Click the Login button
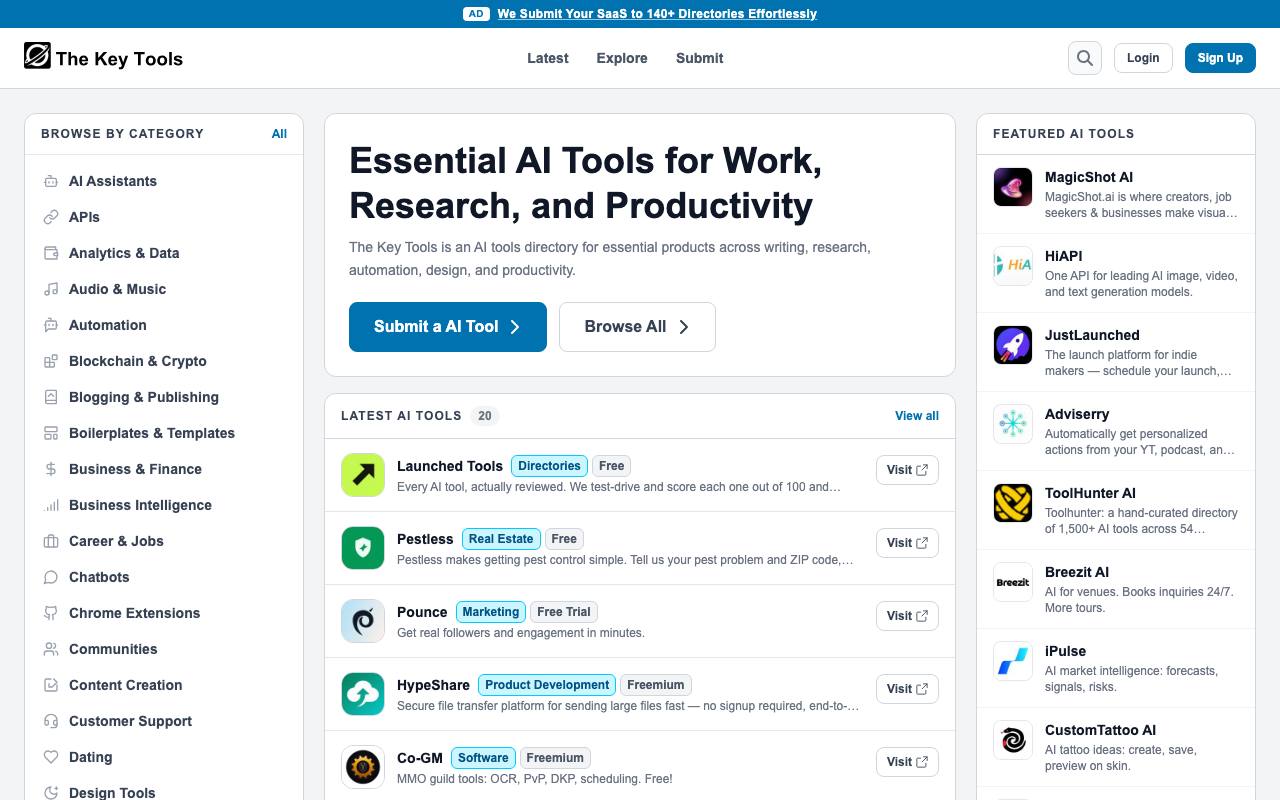The width and height of the screenshot is (1280, 800). pyautogui.click(x=1143, y=58)
